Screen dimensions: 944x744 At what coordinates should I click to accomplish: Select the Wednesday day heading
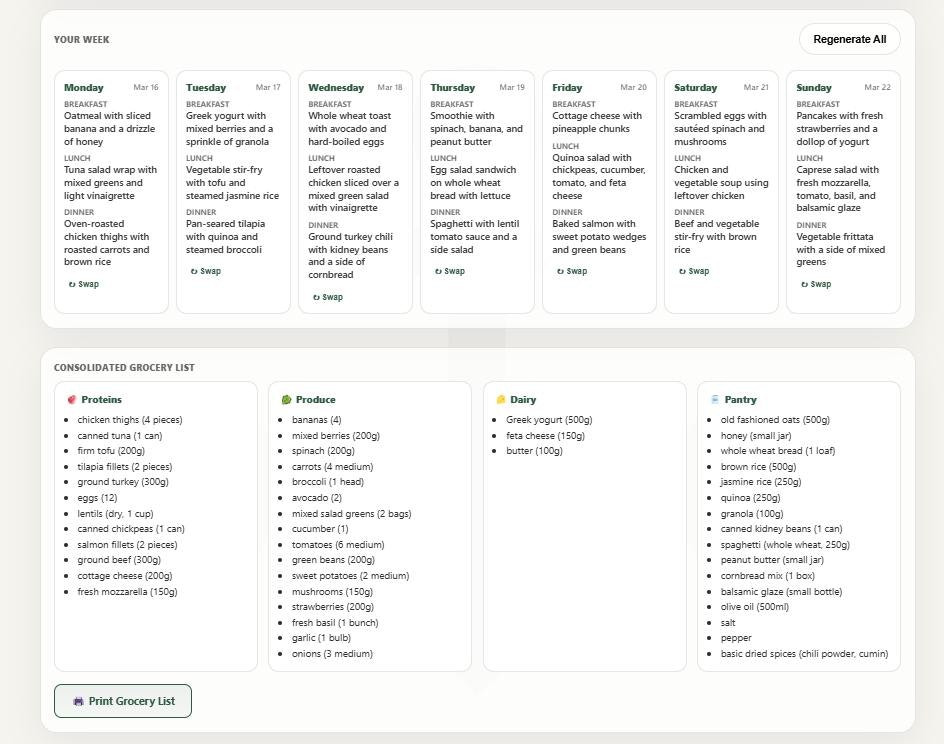(x=336, y=88)
